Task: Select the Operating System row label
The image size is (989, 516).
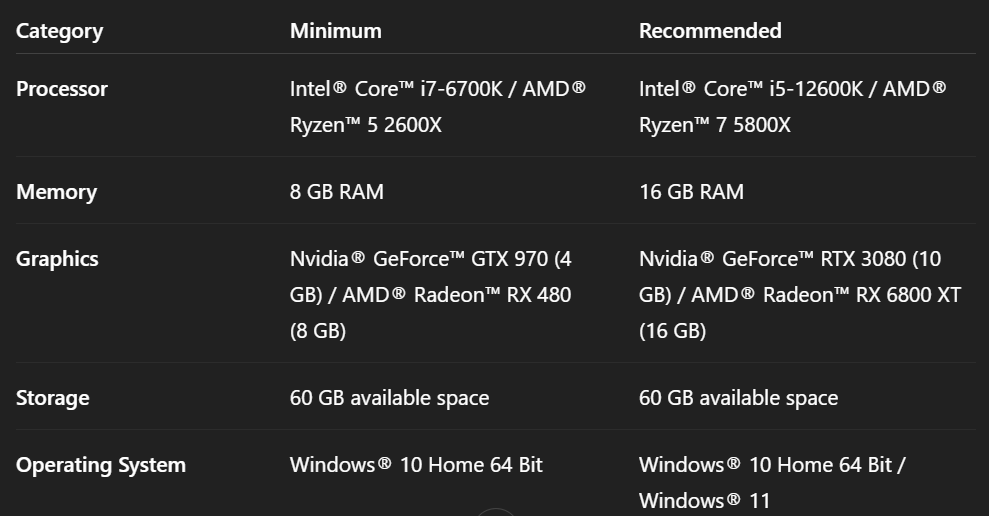Action: pyautogui.click(x=101, y=465)
